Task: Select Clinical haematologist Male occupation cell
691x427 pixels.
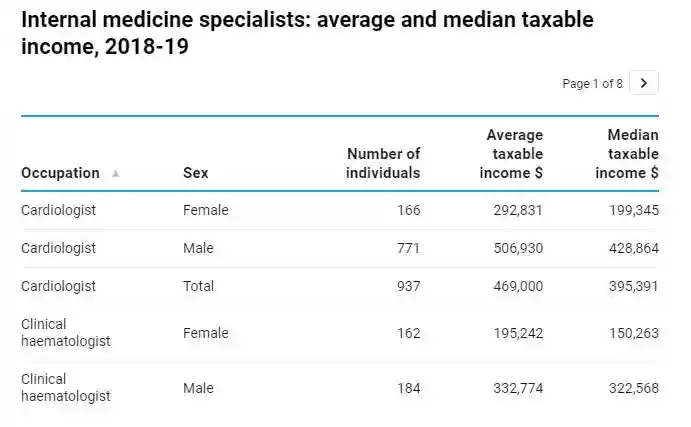Action: pyautogui.click(x=65, y=388)
